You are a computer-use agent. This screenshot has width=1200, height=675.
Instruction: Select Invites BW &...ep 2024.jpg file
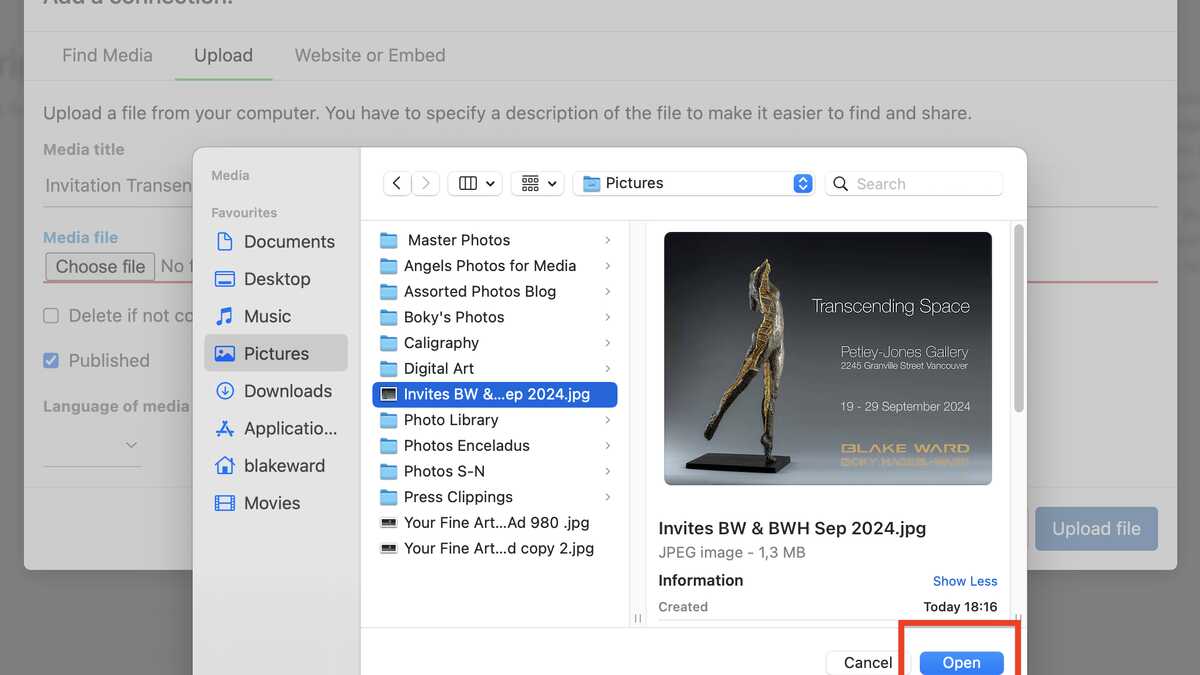(x=495, y=394)
